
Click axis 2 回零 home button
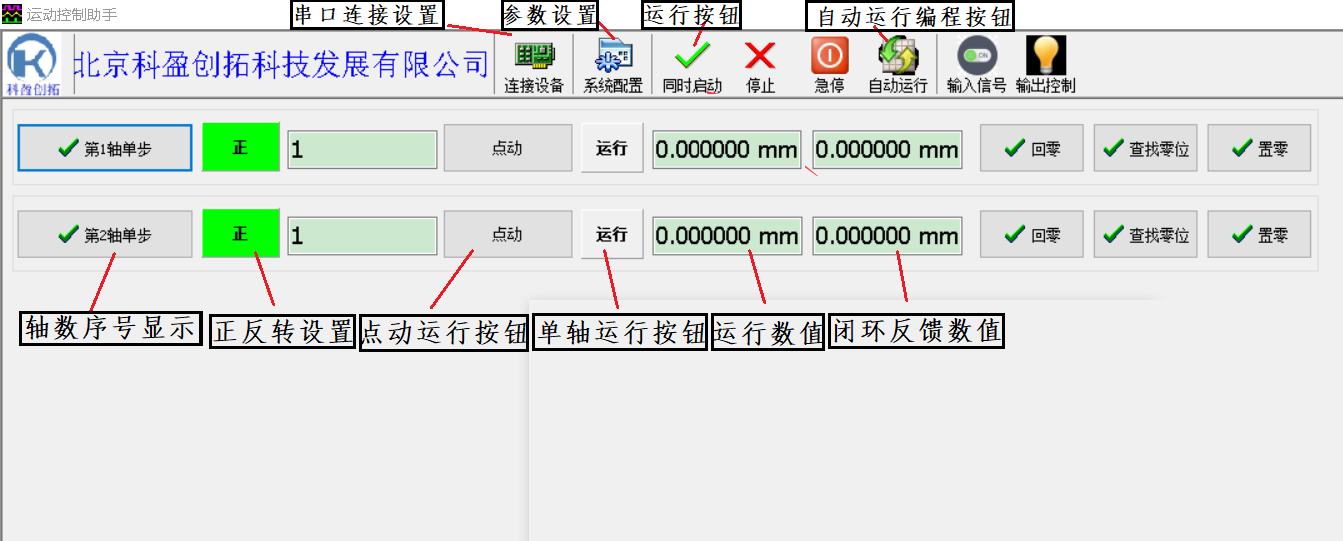1032,235
